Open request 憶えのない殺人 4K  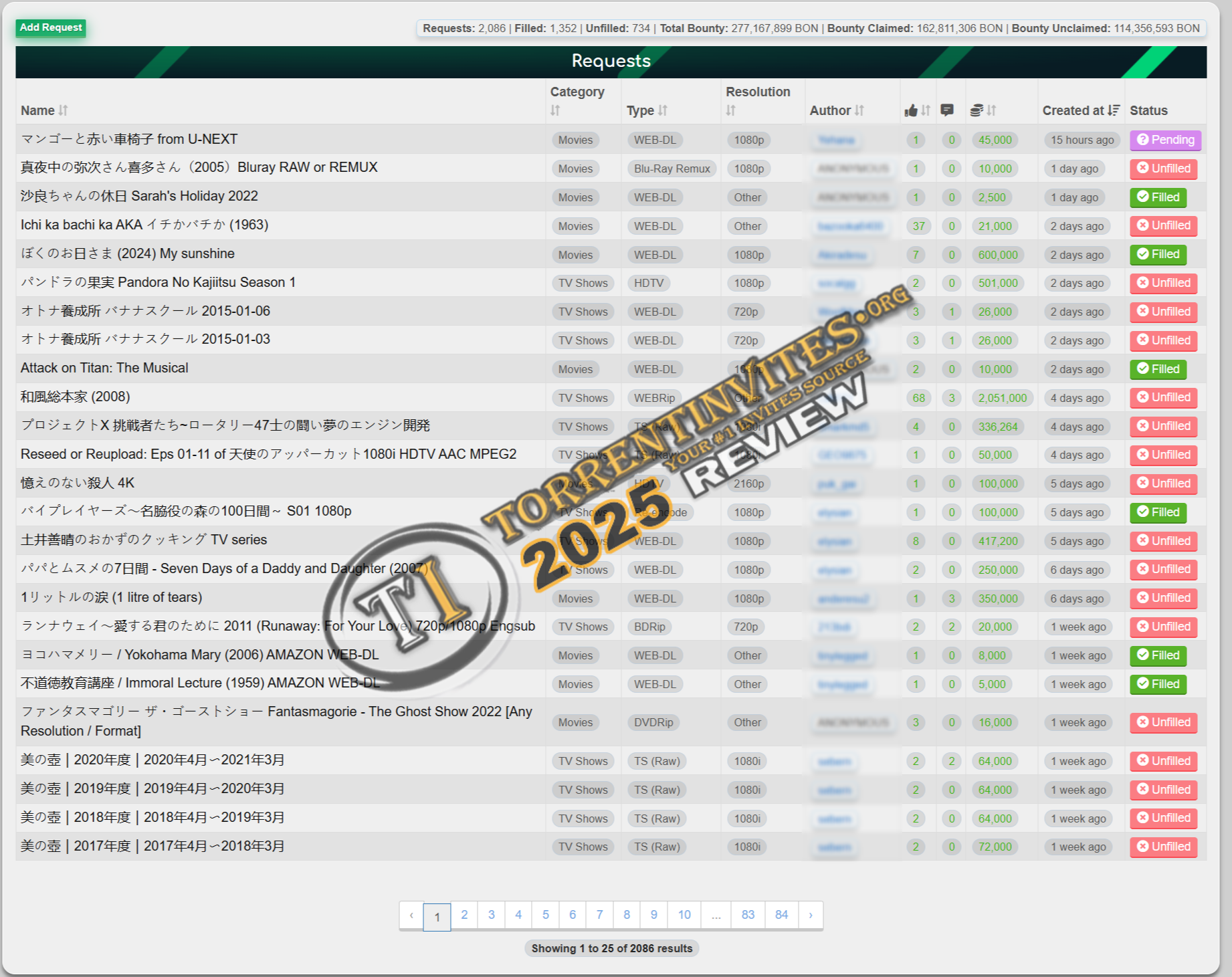click(78, 483)
